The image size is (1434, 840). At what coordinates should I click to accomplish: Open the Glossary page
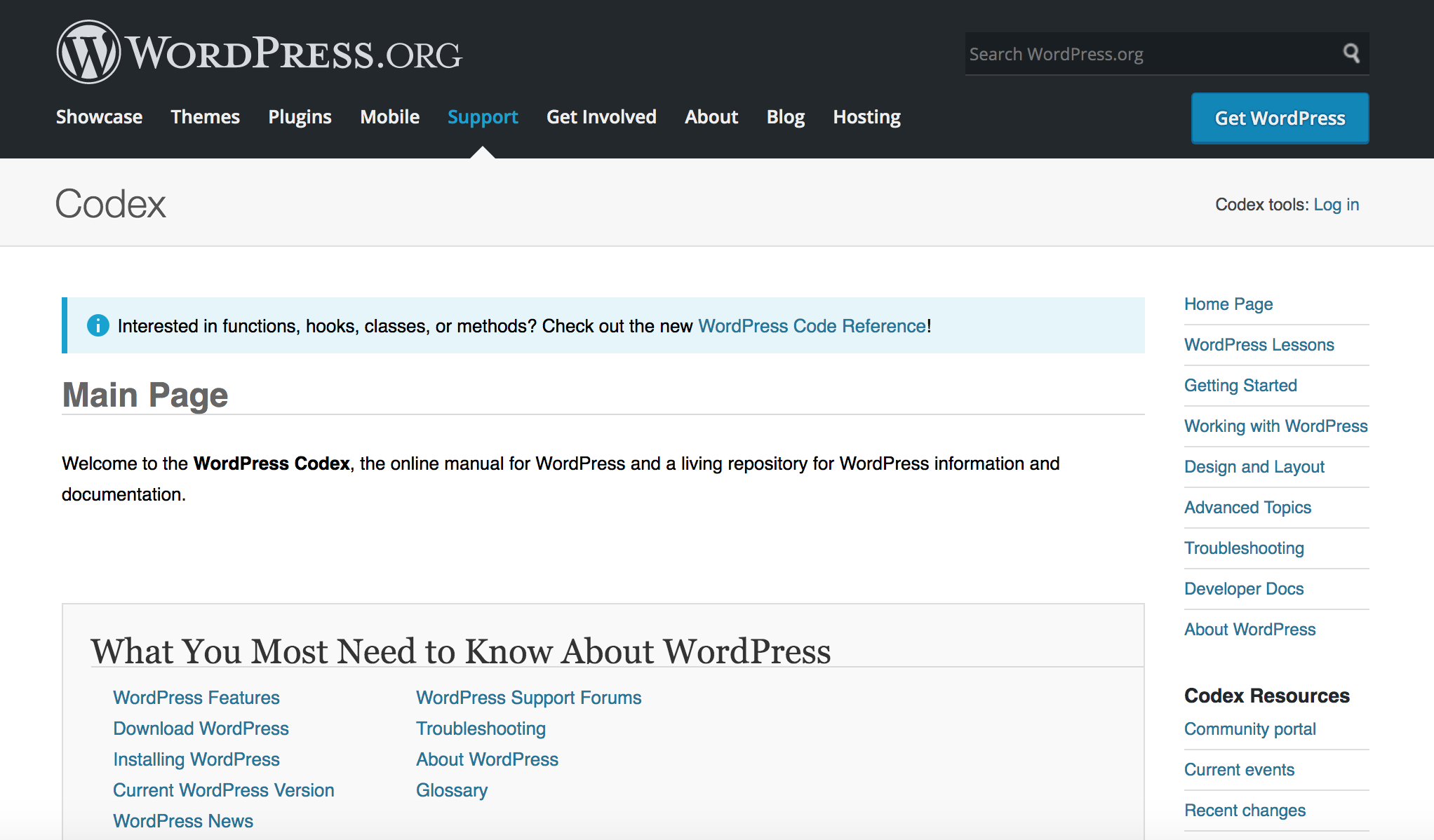(x=452, y=790)
